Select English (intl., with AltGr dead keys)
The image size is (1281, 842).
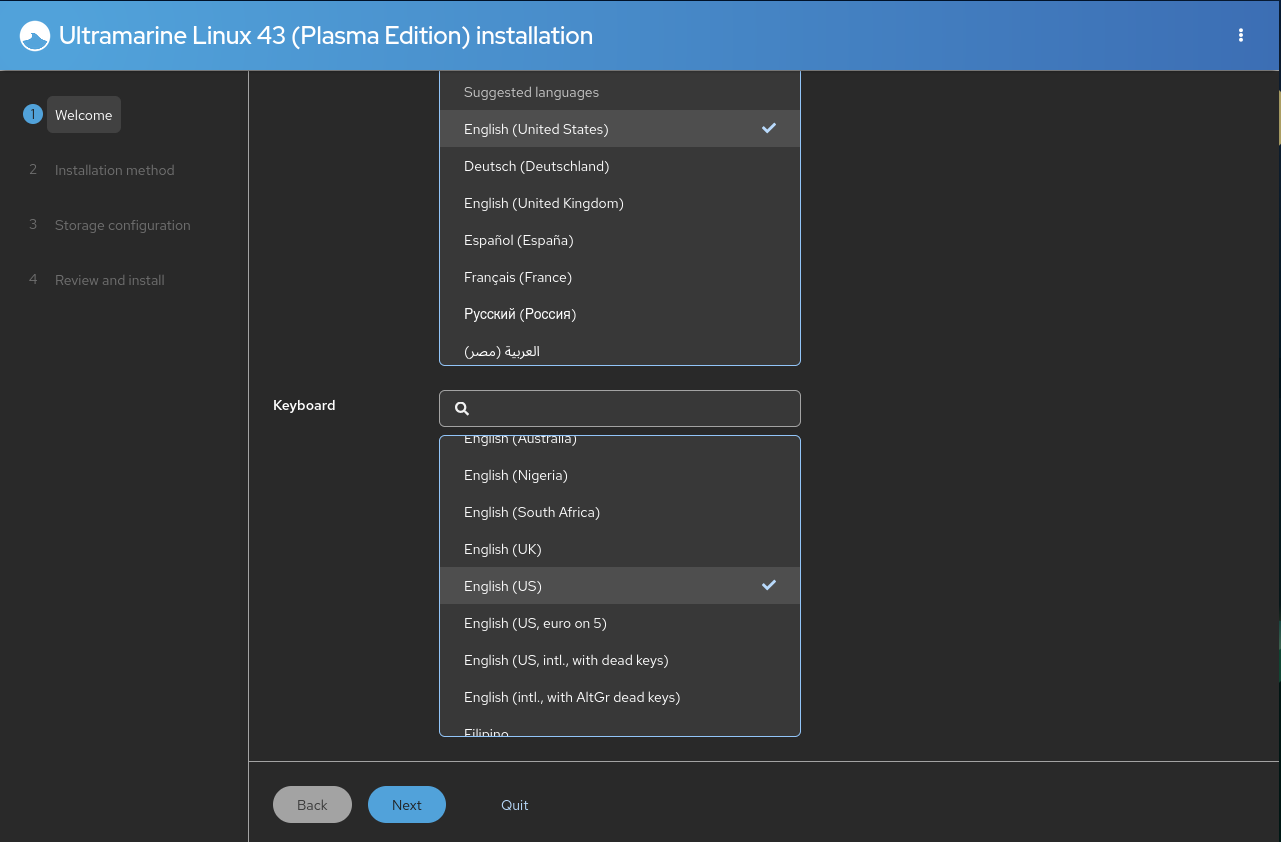tap(572, 697)
